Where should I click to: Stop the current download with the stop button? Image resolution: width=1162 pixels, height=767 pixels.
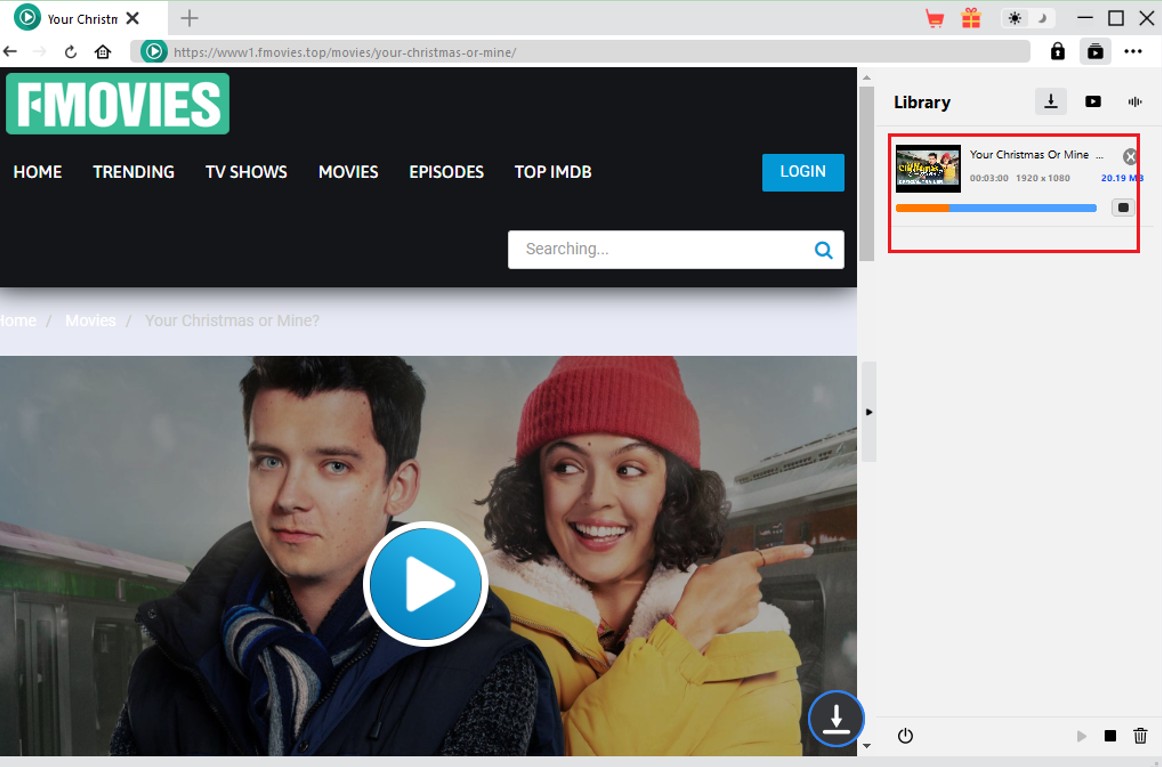click(1123, 208)
